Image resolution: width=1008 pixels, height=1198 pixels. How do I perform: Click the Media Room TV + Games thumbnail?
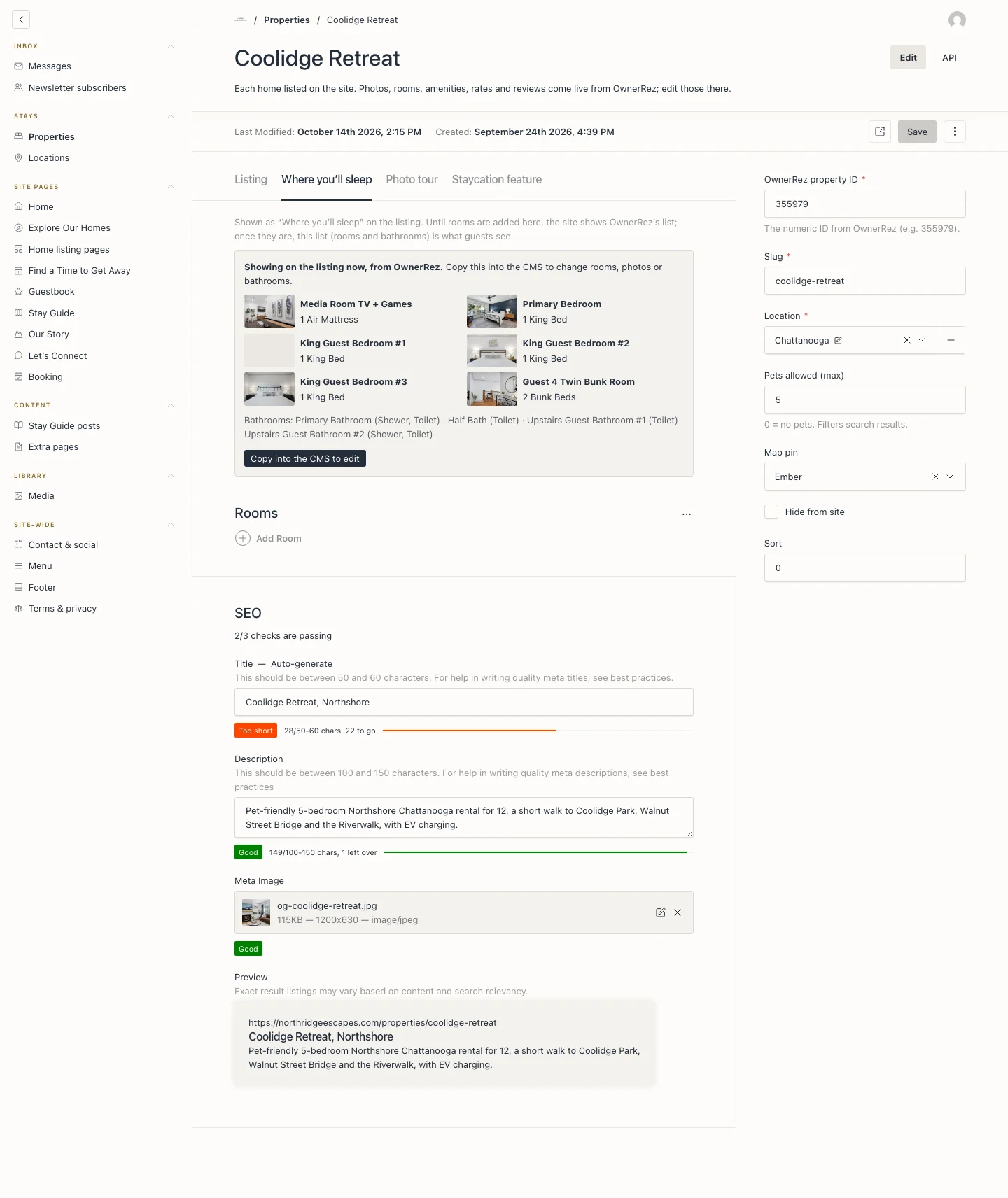(x=269, y=311)
